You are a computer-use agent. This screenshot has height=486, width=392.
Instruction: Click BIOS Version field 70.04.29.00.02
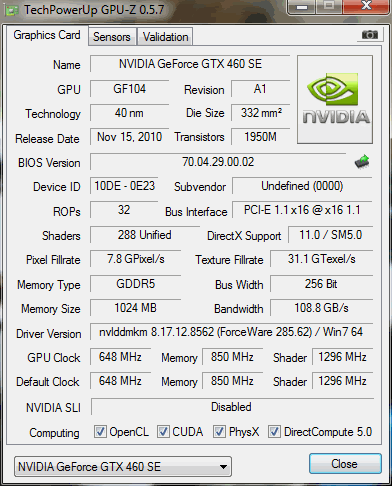(218, 162)
